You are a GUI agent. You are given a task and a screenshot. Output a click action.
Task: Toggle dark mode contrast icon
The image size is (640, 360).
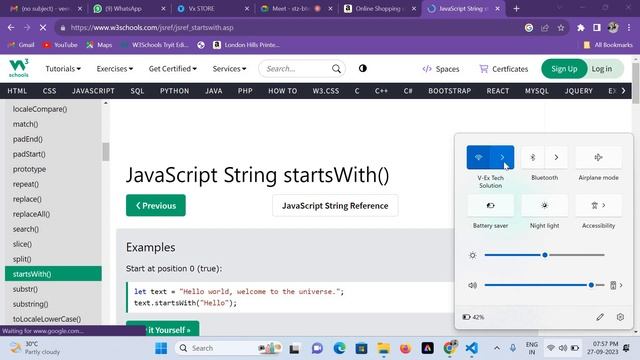coord(362,68)
